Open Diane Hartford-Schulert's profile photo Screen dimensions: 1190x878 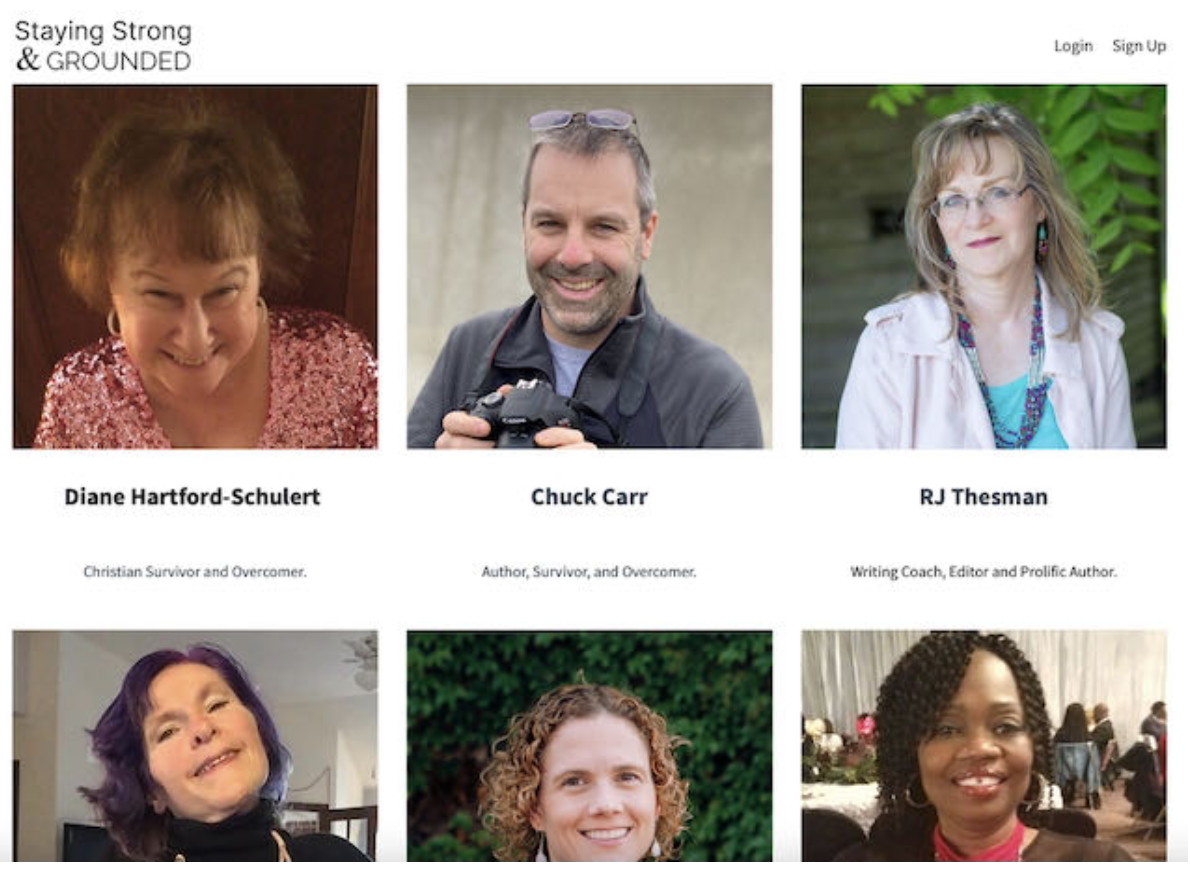coord(195,266)
